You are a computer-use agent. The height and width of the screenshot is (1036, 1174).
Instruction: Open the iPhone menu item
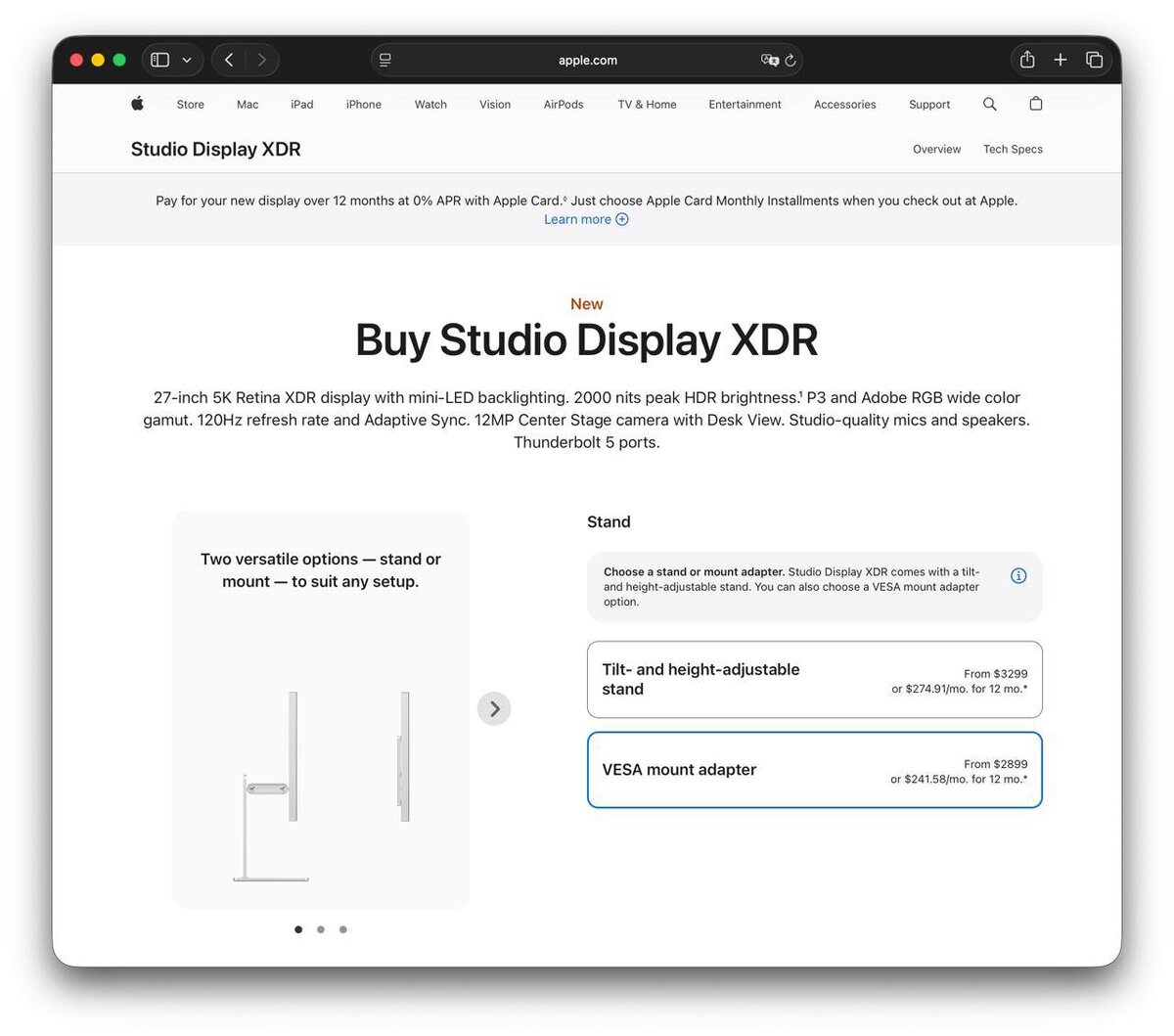[364, 105]
